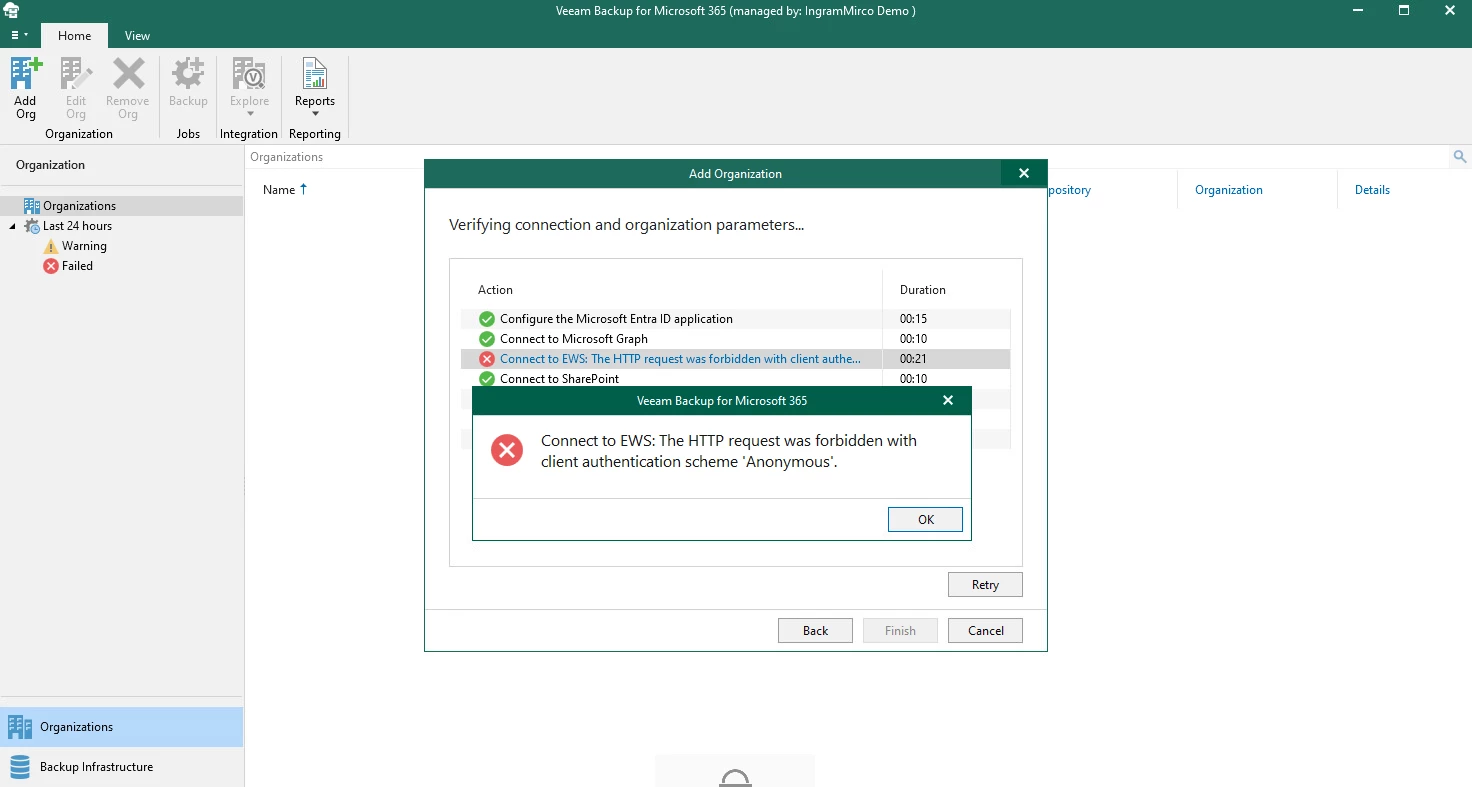This screenshot has height=787, width=1472.
Task: Select 'Connect to SharePoint' row
Action: 735,378
